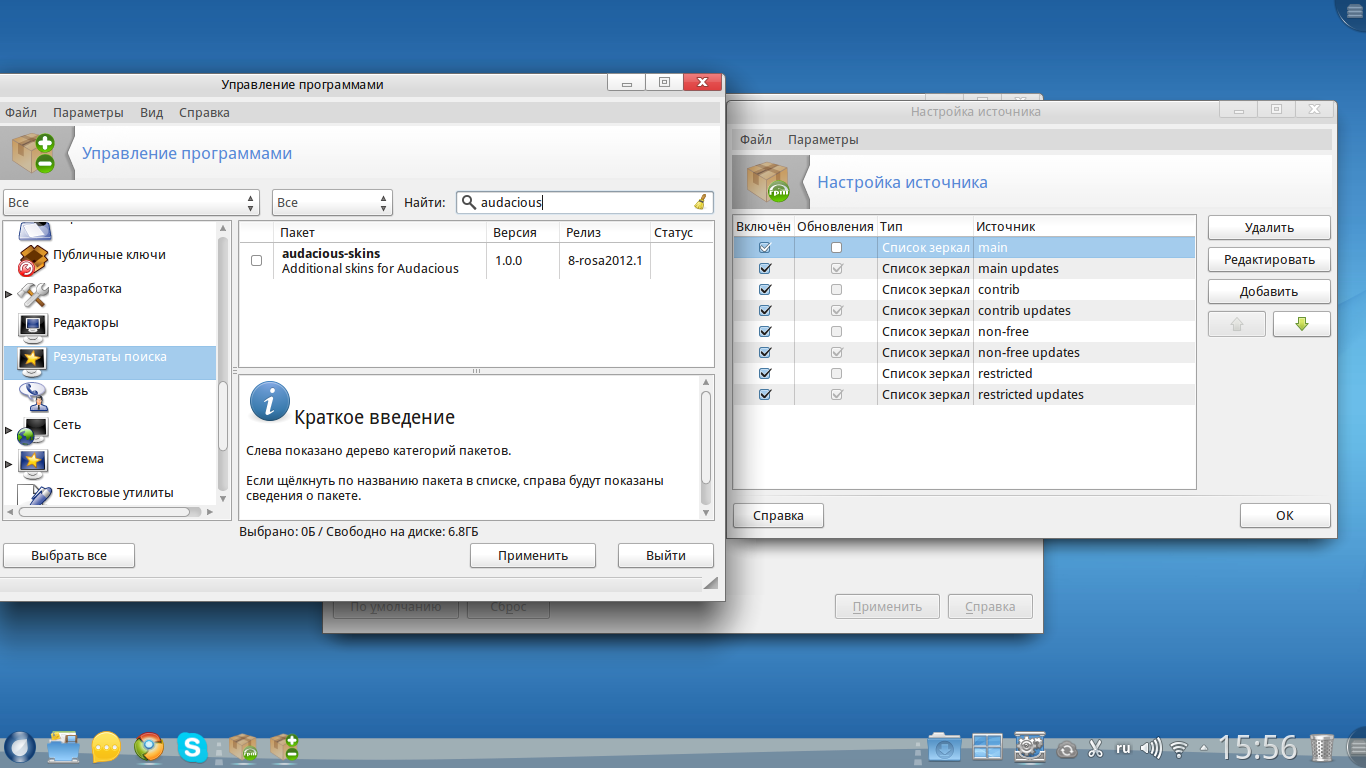Image resolution: width=1366 pixels, height=768 pixels.
Task: Switch to the rpm source settings taskbar icon
Action: (243, 747)
